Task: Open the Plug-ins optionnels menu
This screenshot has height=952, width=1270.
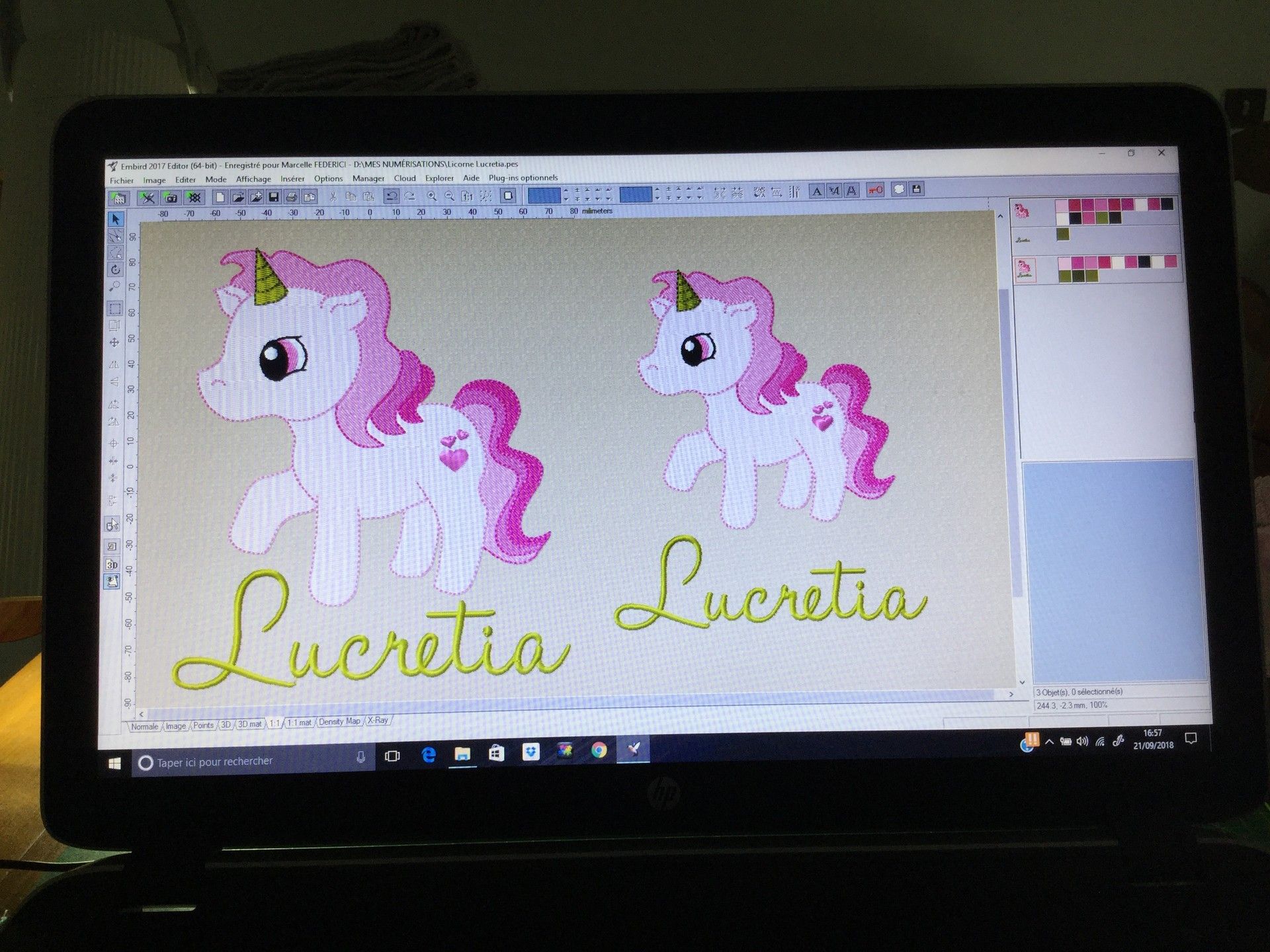Action: coord(523,178)
